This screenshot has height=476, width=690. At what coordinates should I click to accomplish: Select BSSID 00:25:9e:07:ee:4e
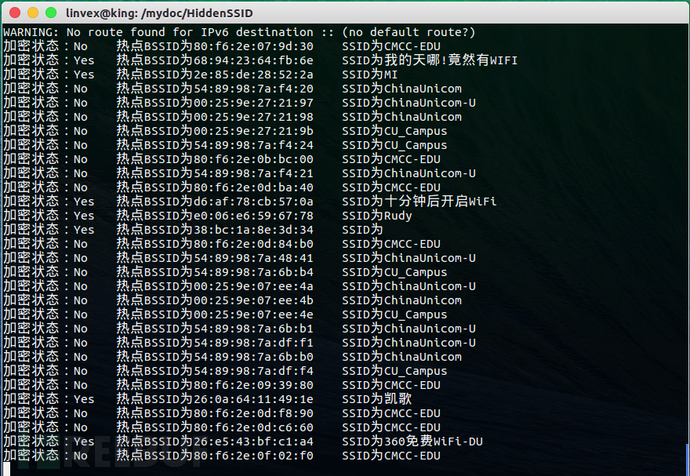(253, 314)
